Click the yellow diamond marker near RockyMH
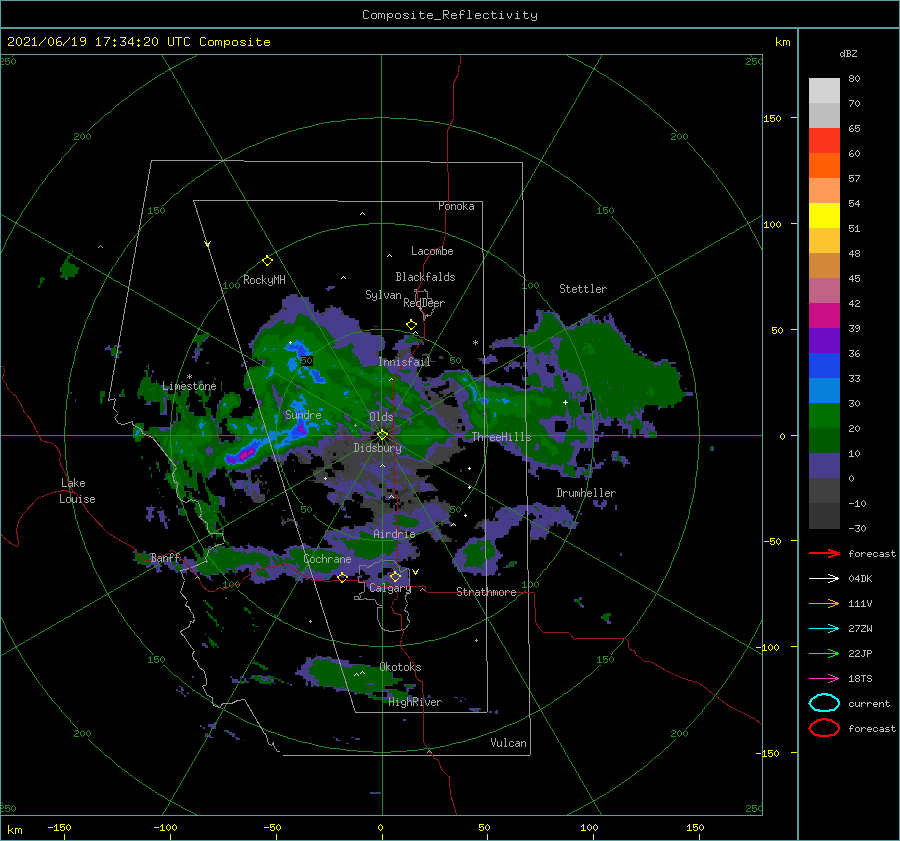 [267, 261]
